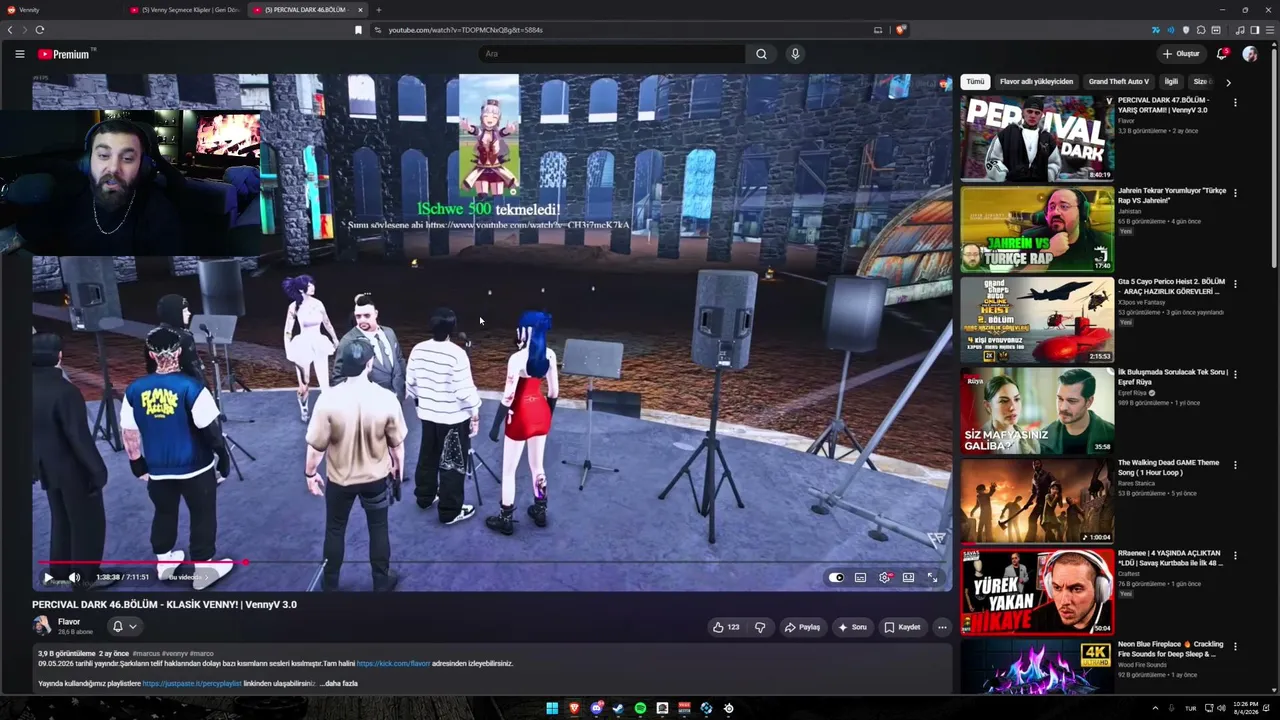Switch player to theater mode
Viewport: 1280px width, 720px height.
pyautogui.click(x=908, y=577)
